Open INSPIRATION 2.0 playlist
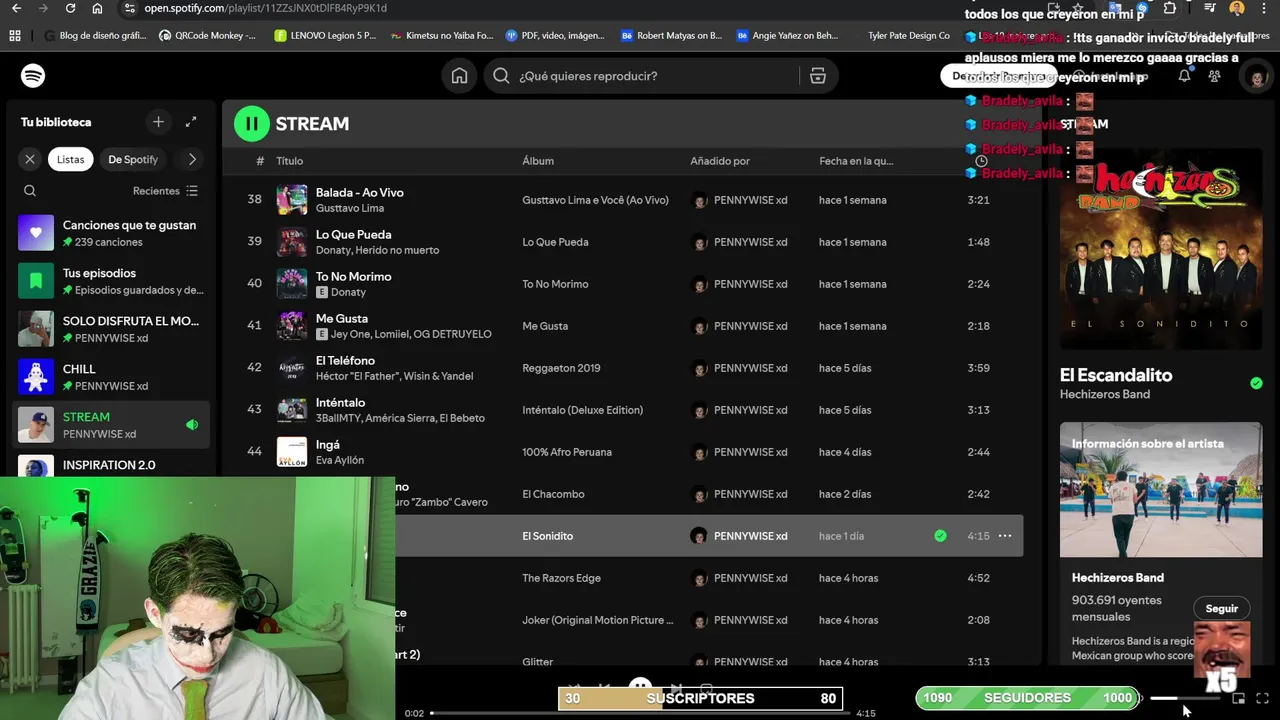1280x720 pixels. (x=113, y=466)
